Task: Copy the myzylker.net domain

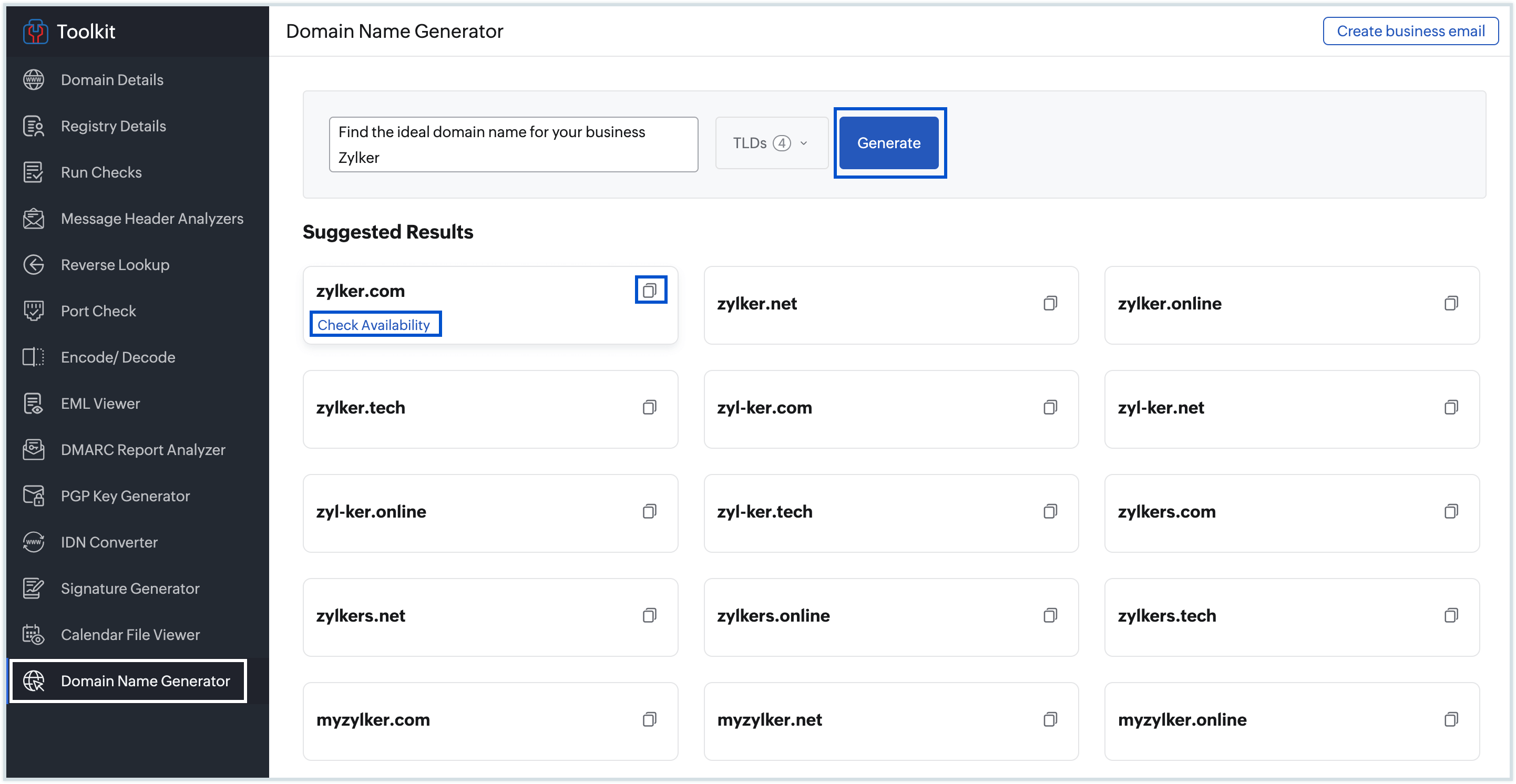Action: coord(1050,719)
